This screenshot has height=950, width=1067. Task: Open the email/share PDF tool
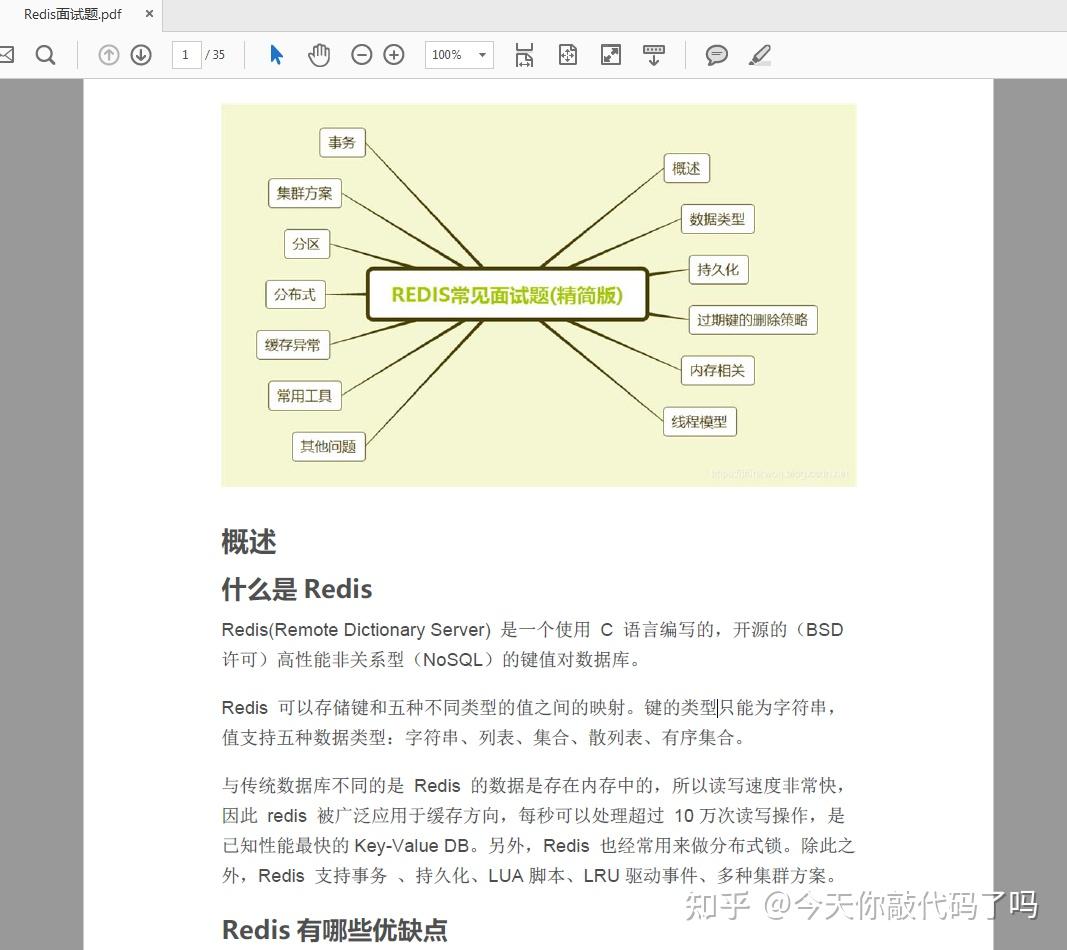pyautogui.click(x=6, y=55)
